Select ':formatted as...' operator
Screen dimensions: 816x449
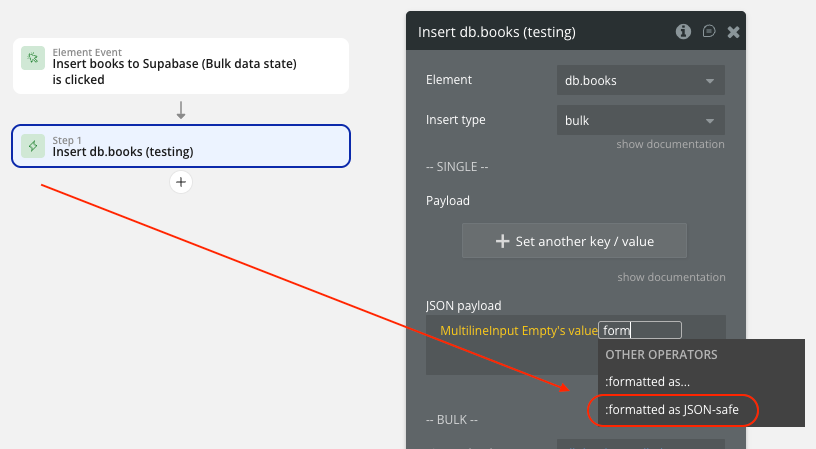point(647,382)
